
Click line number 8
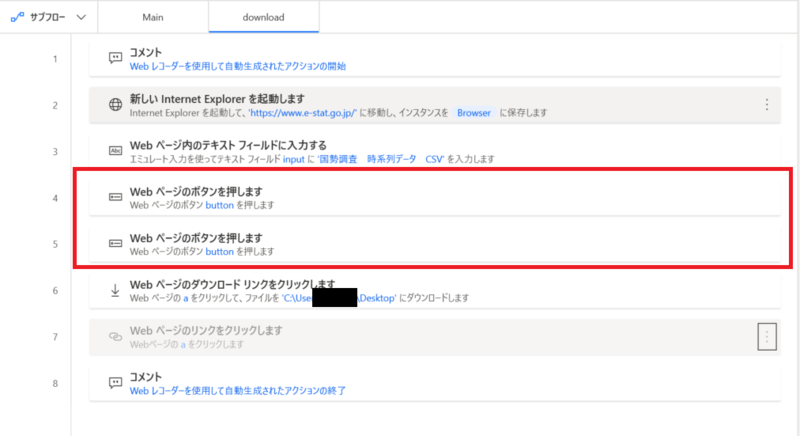(x=55, y=383)
